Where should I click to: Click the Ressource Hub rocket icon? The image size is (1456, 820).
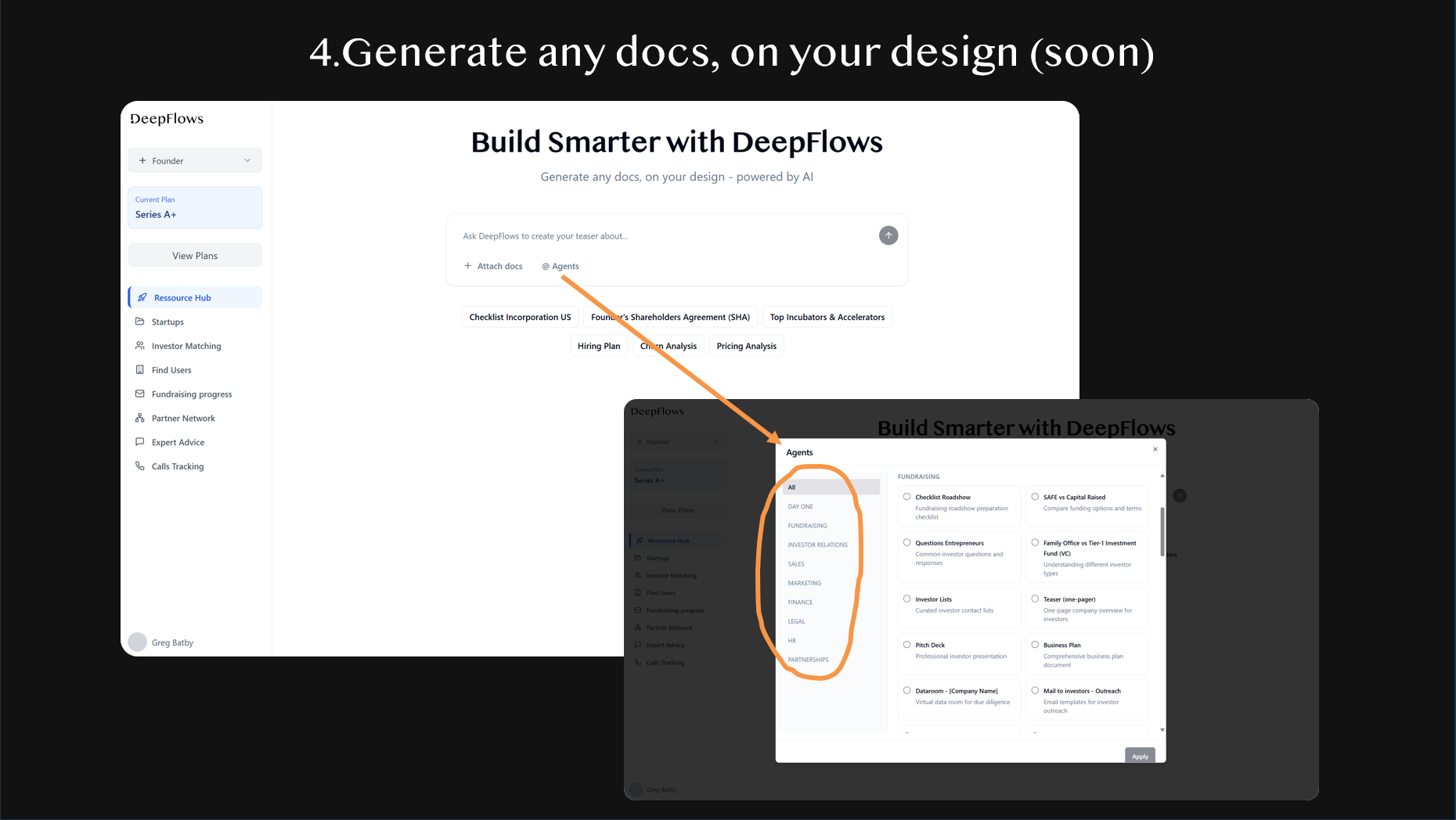pyautogui.click(x=142, y=297)
